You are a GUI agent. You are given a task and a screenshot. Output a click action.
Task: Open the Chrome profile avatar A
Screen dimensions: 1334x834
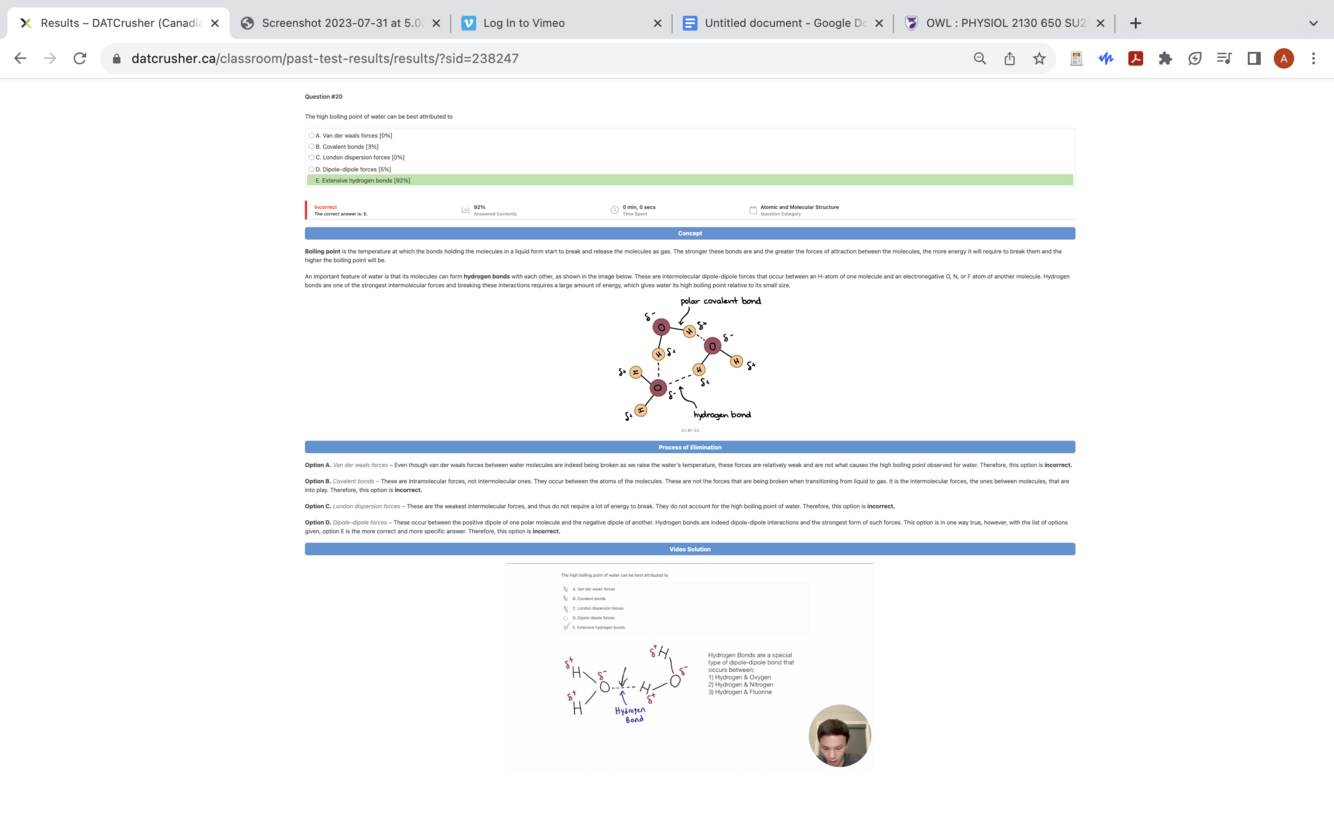(x=1284, y=58)
